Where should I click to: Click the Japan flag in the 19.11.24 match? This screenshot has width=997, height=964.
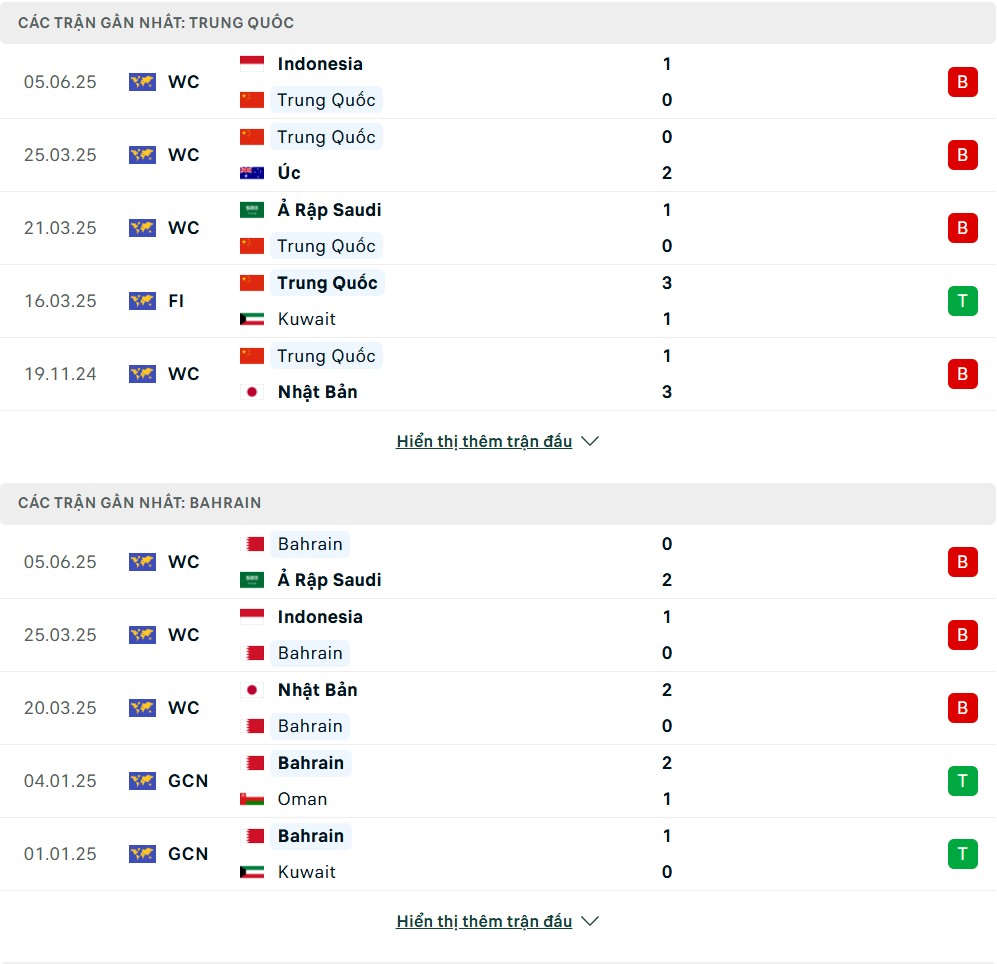[x=252, y=392]
